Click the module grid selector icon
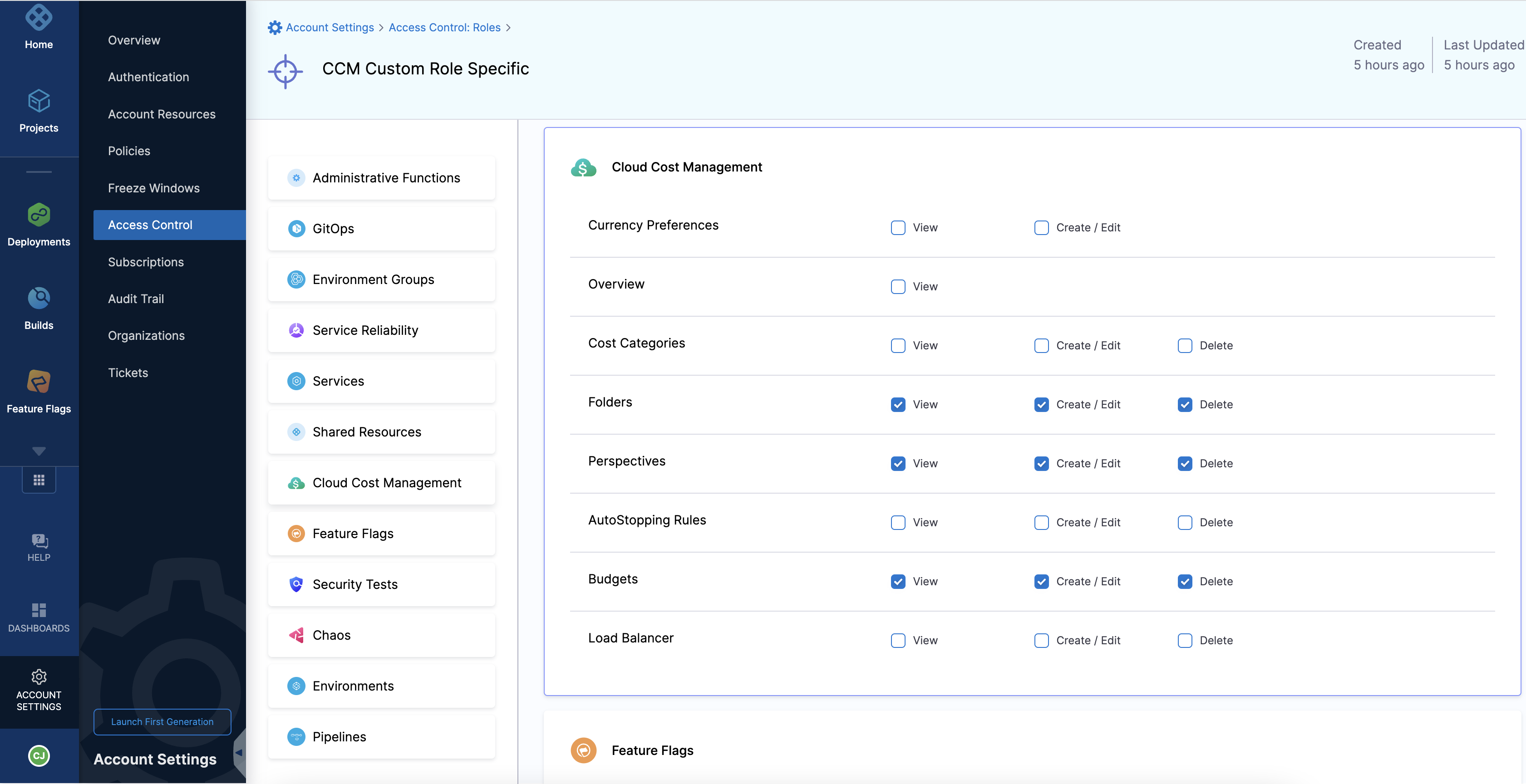 click(39, 480)
